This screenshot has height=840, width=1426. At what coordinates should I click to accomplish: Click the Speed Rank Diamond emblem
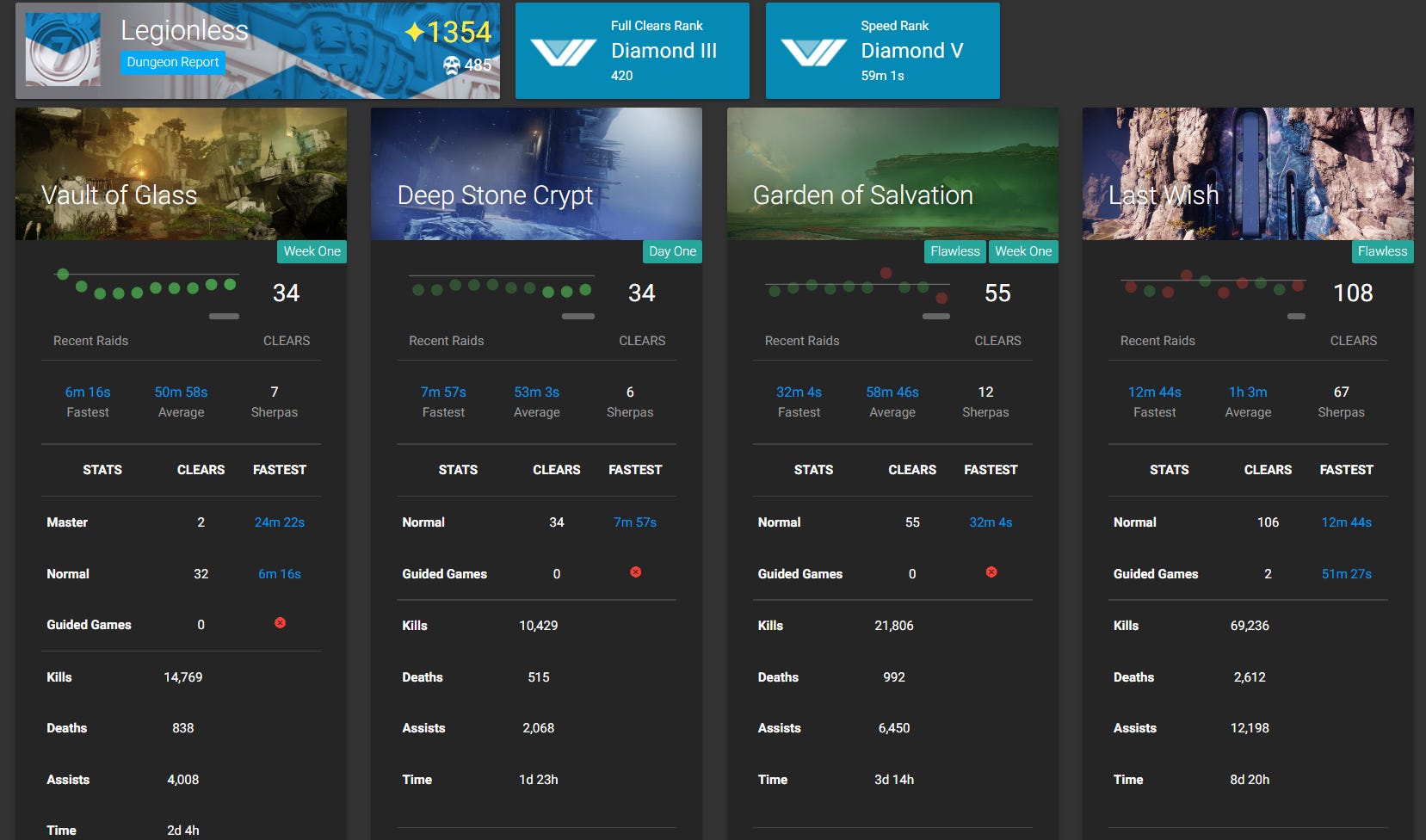[813, 52]
